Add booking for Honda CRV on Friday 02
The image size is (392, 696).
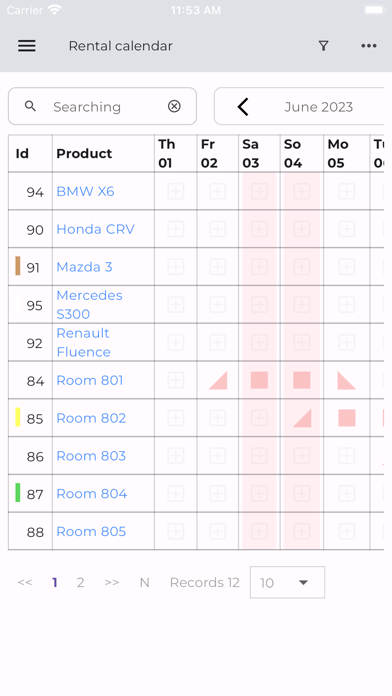218,229
